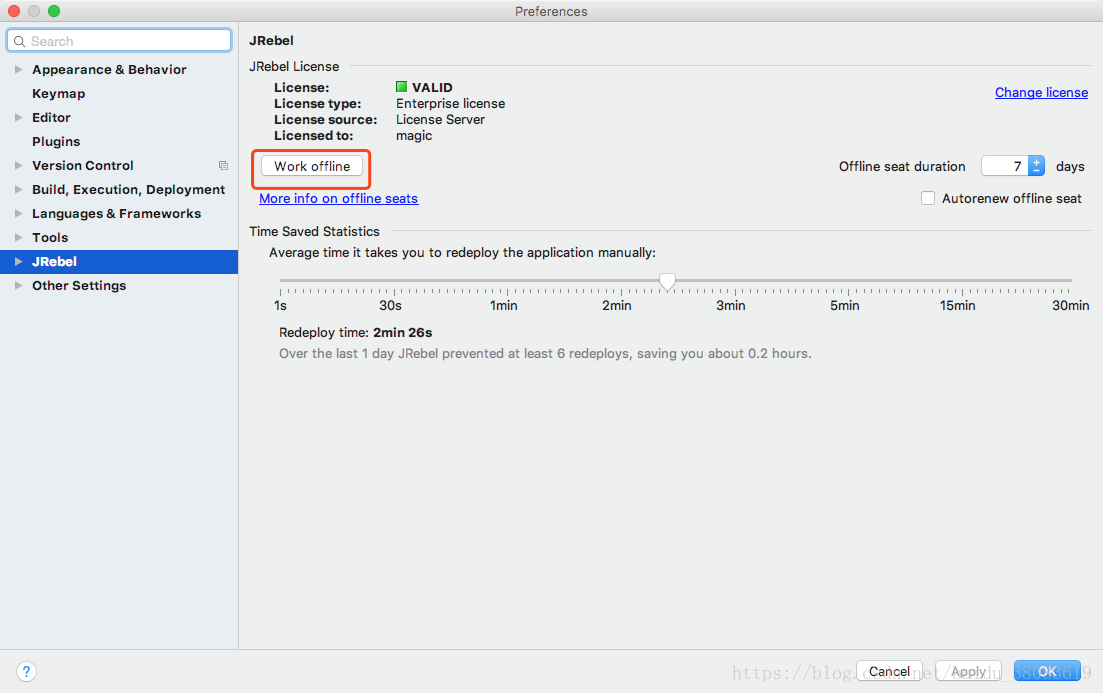This screenshot has width=1103, height=693.
Task: Set redeploy slider to 30s mark
Action: point(394,290)
